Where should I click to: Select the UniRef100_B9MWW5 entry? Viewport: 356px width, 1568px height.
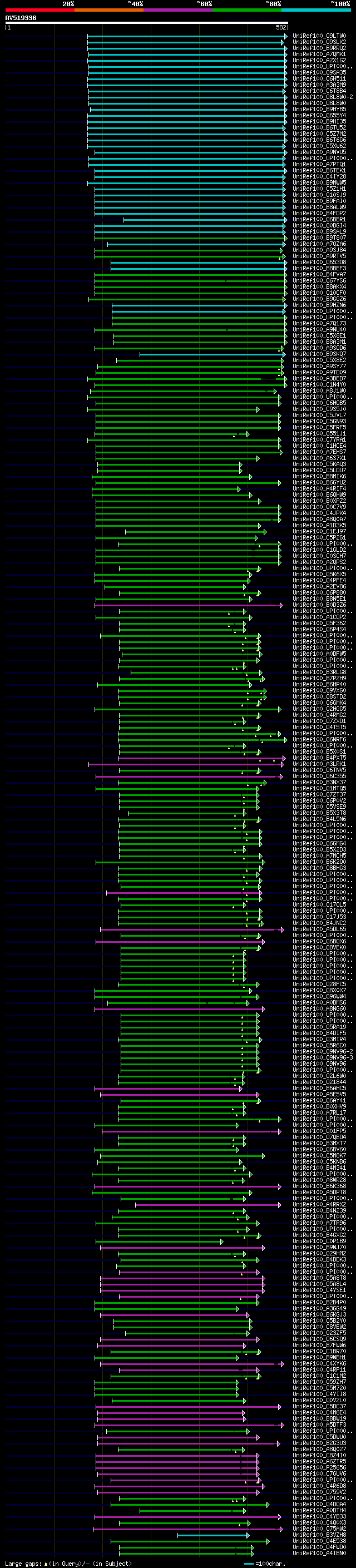click(x=319, y=182)
